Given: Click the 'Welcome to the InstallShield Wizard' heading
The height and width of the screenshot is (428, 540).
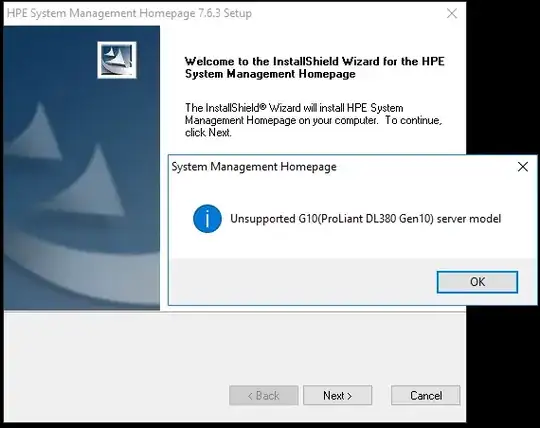Looking at the screenshot, I should click(x=314, y=67).
